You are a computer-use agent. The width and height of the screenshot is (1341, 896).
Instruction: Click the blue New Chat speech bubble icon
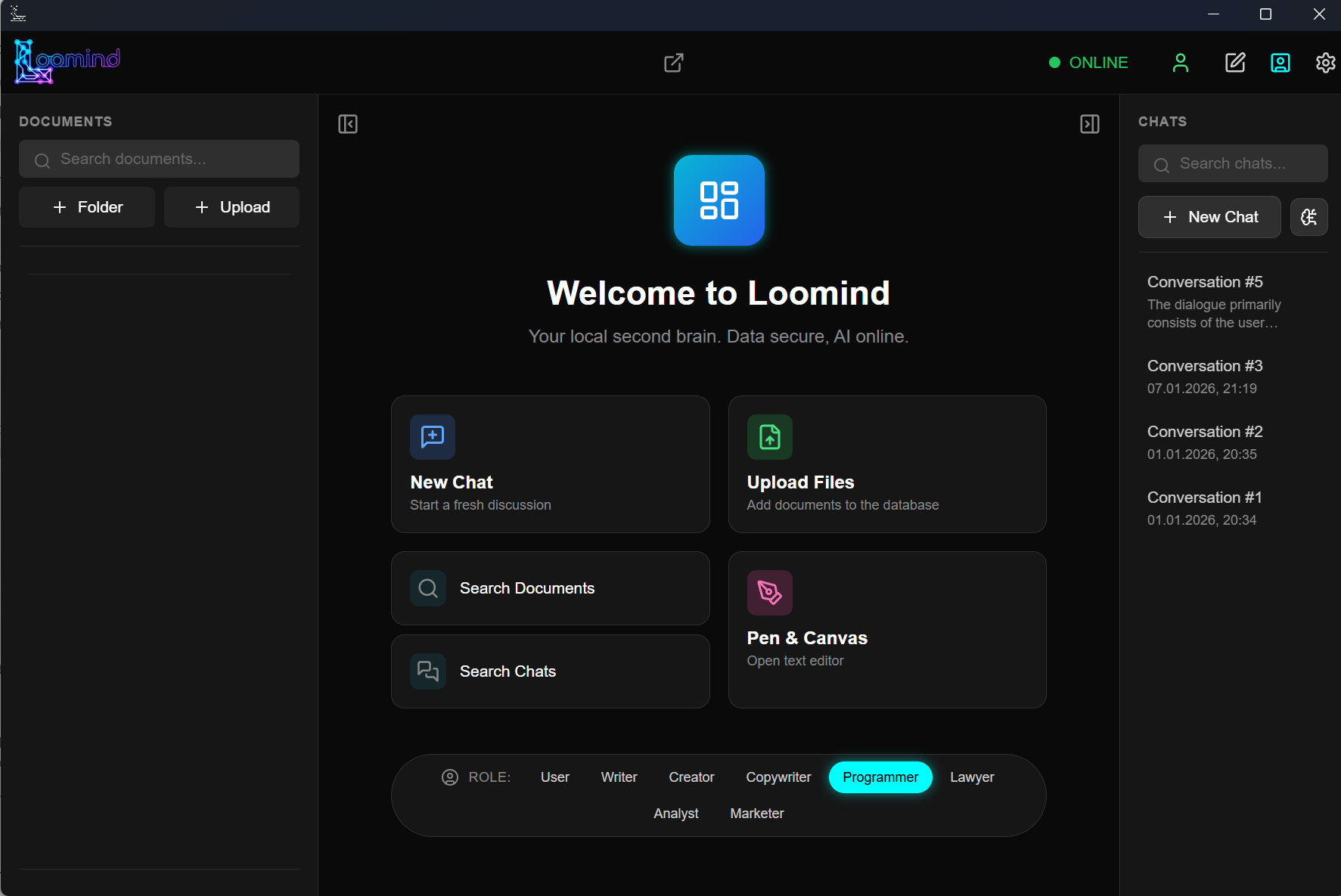[432, 436]
